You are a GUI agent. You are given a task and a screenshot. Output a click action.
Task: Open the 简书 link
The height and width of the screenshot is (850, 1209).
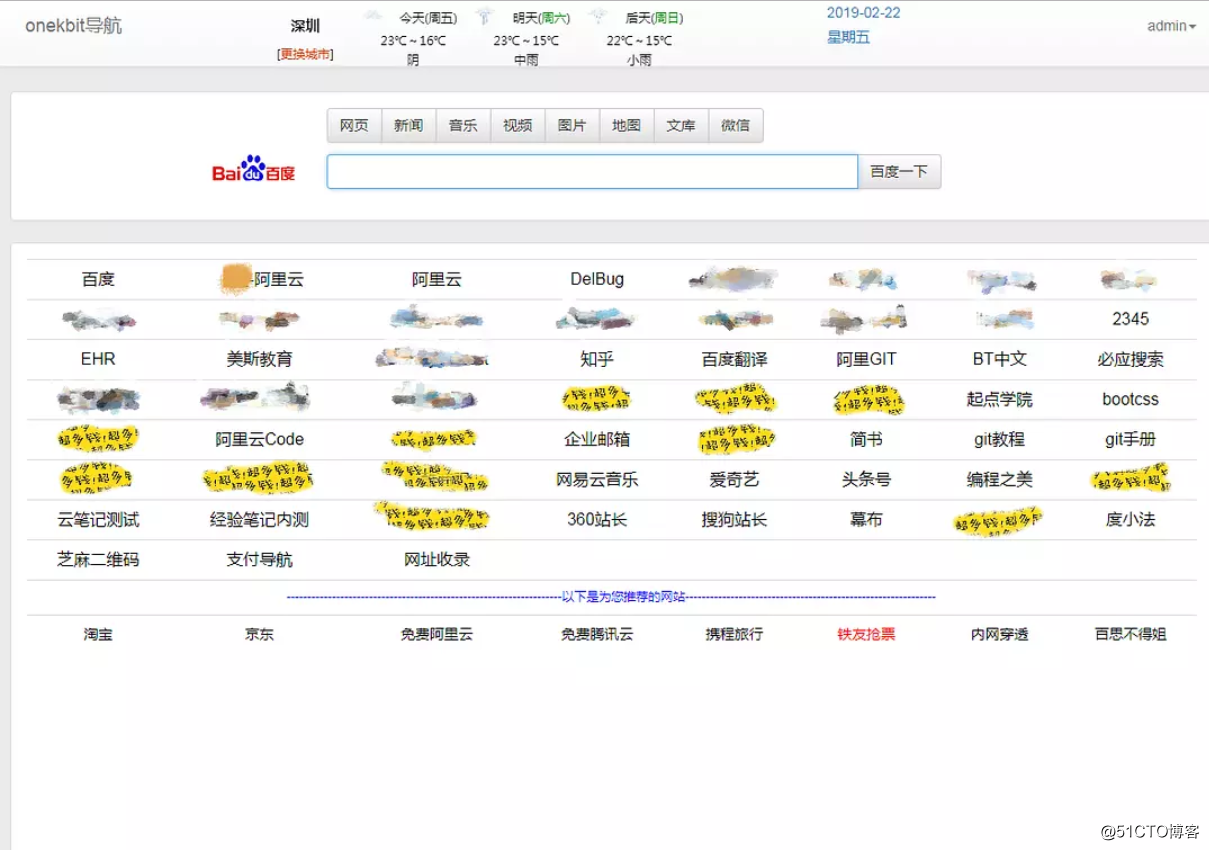click(x=866, y=439)
